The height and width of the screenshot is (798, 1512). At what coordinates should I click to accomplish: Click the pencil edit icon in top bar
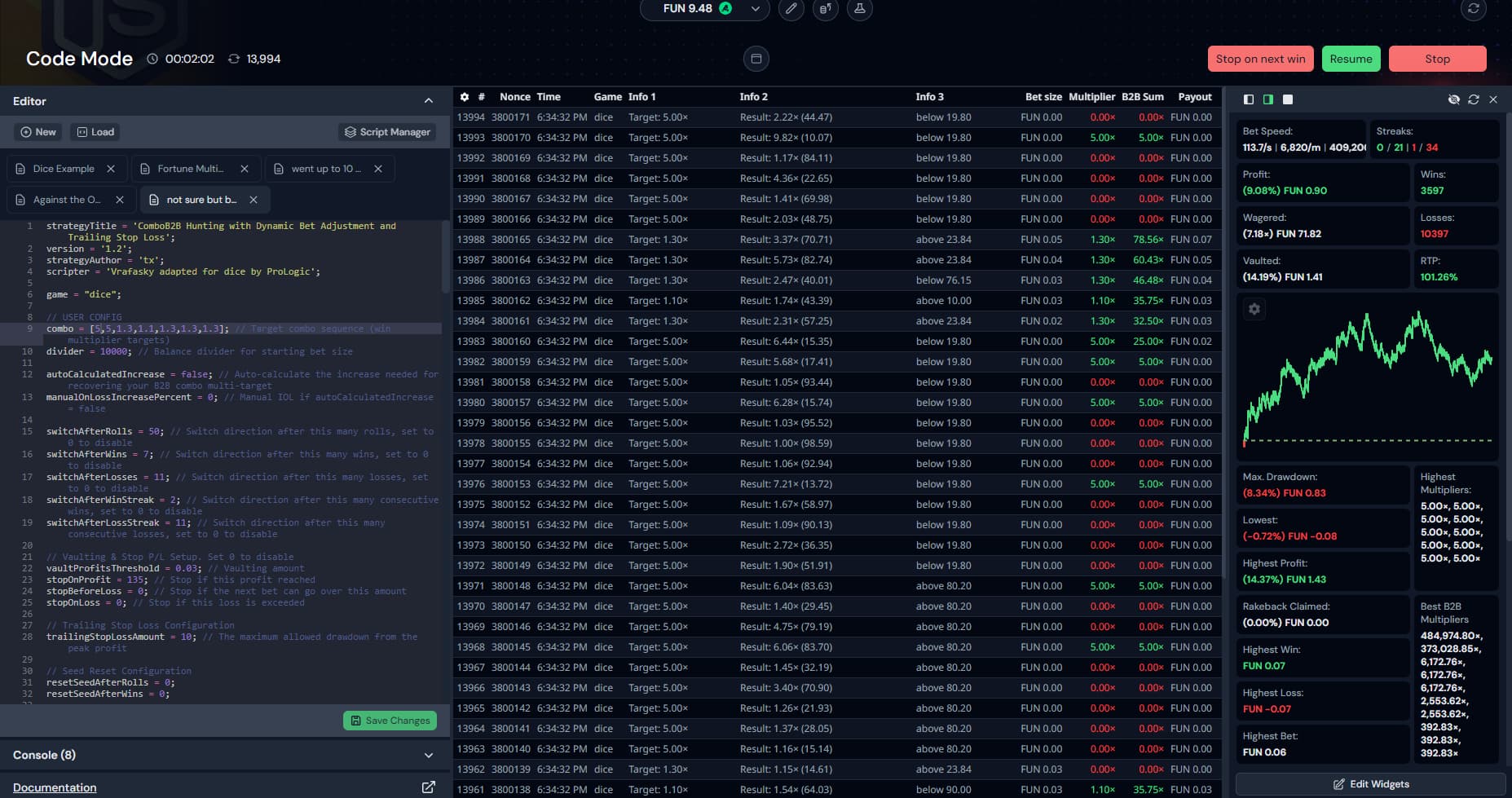791,9
